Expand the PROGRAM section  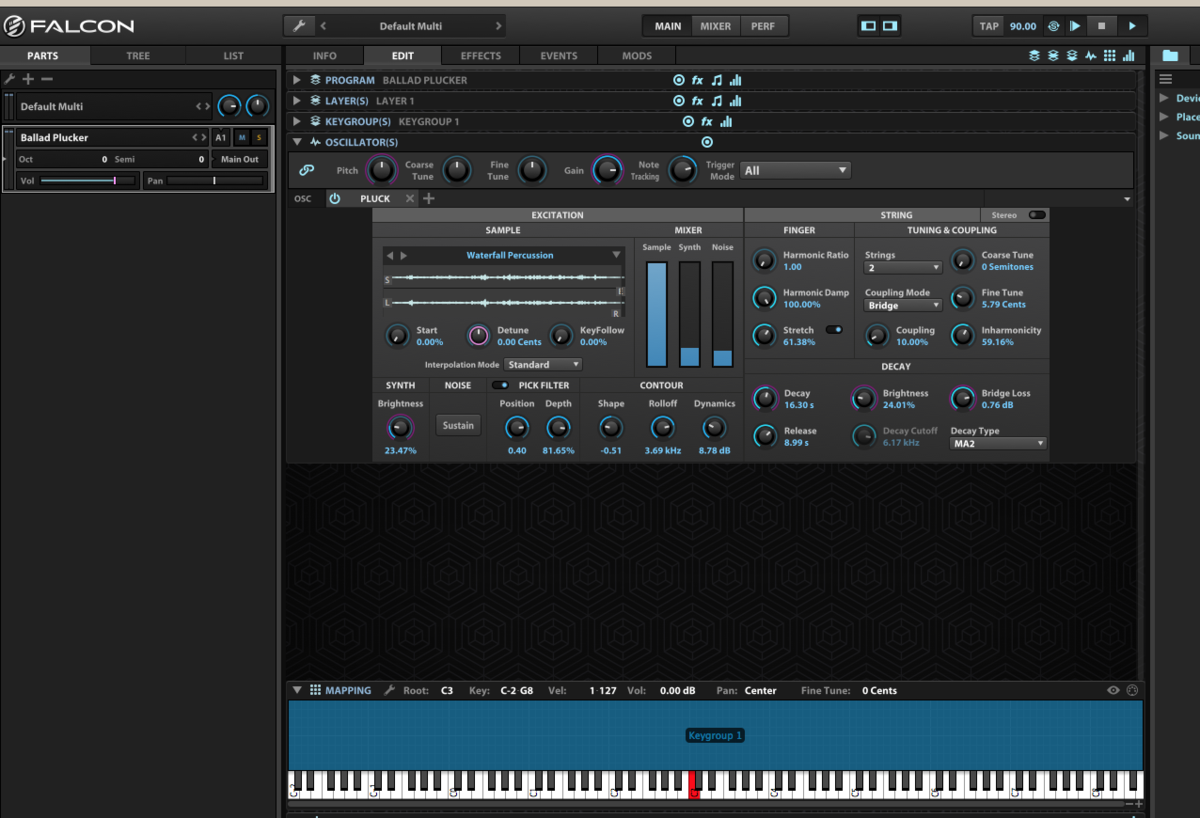[x=297, y=80]
